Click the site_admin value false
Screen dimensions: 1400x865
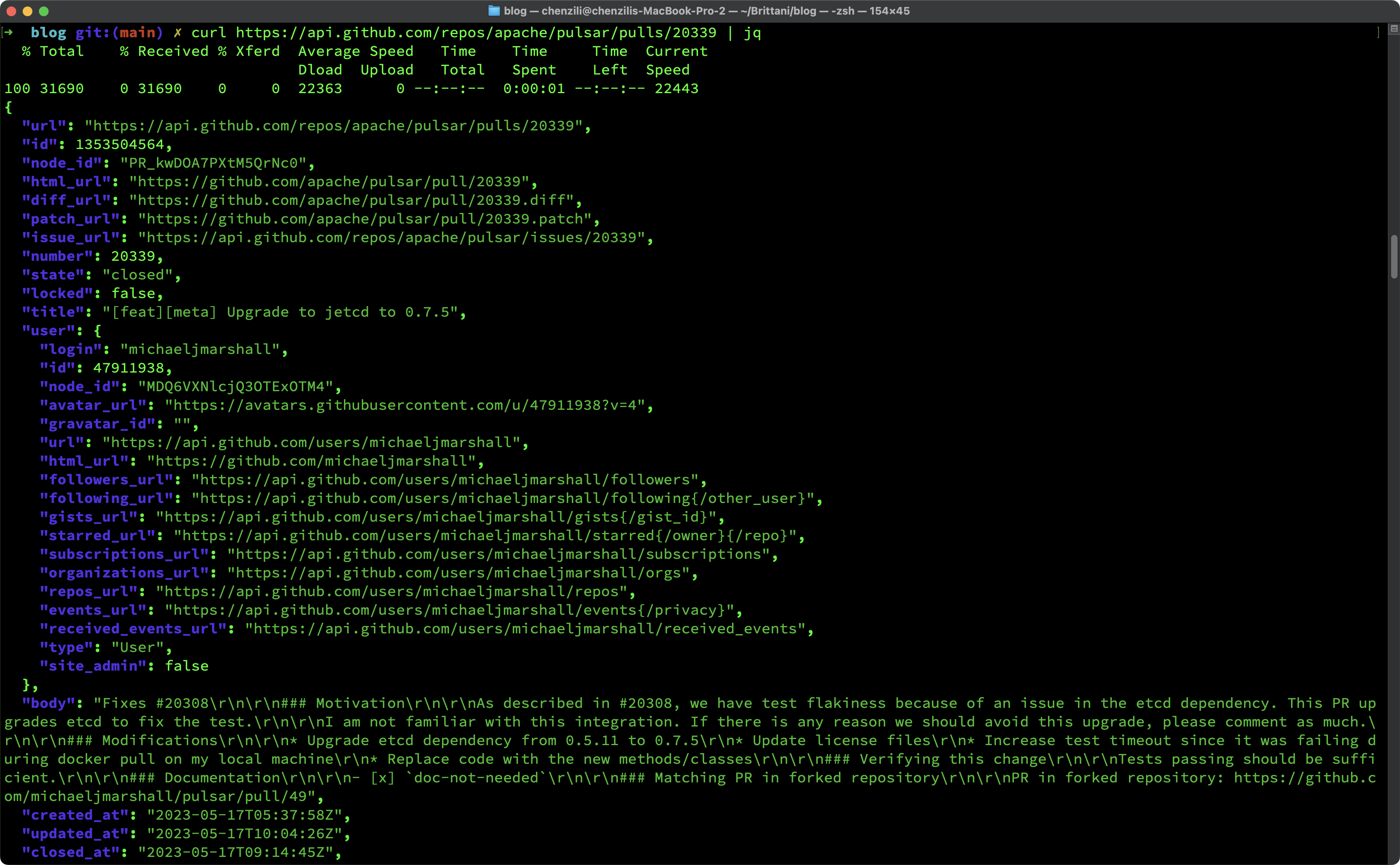pos(186,666)
